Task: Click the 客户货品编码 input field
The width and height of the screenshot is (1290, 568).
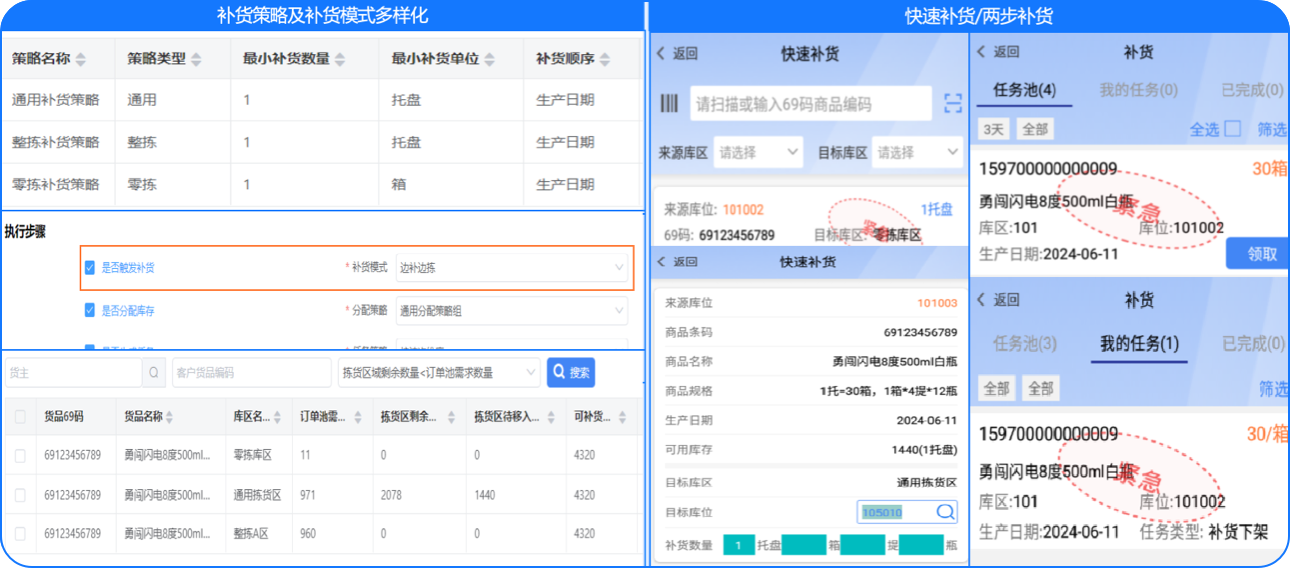Action: click(250, 373)
